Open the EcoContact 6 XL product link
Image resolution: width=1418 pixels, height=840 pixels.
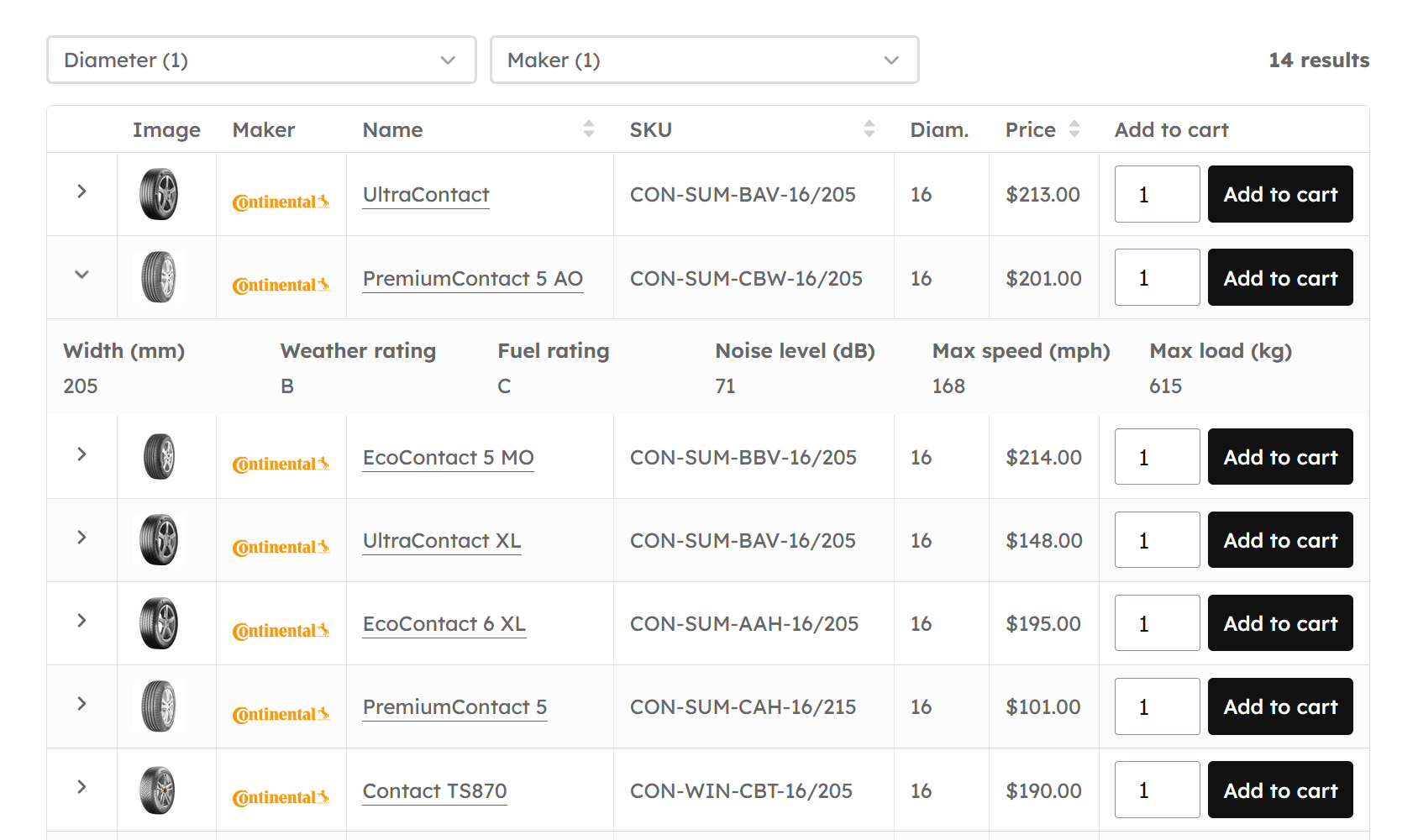coord(444,623)
